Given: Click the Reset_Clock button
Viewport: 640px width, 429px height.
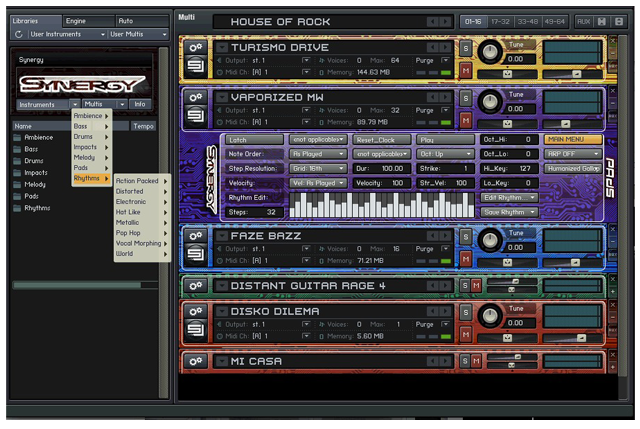Looking at the screenshot, I should (382, 140).
